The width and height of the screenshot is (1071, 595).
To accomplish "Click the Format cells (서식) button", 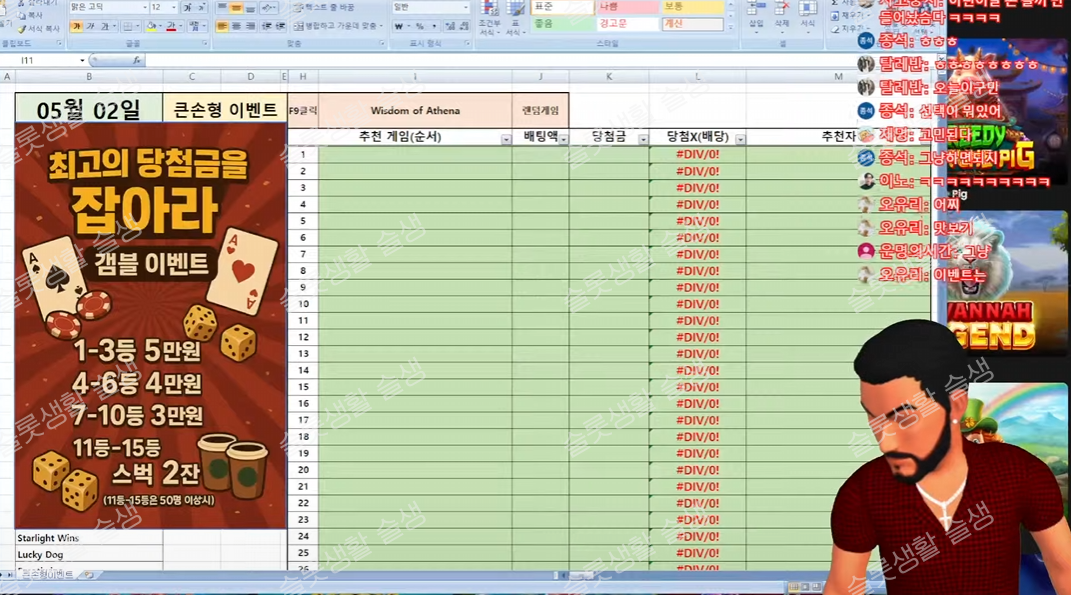I will pyautogui.click(x=807, y=16).
